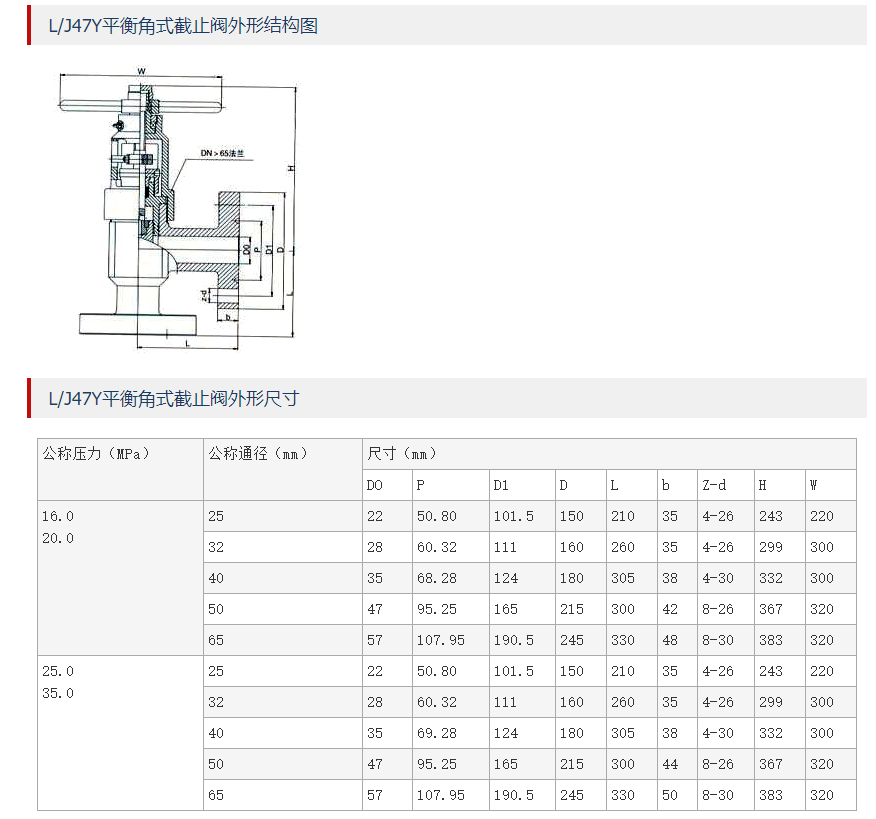Select D1 value 101.5 in the 16.0/20.0 group
The image size is (876, 819).
pos(513,516)
